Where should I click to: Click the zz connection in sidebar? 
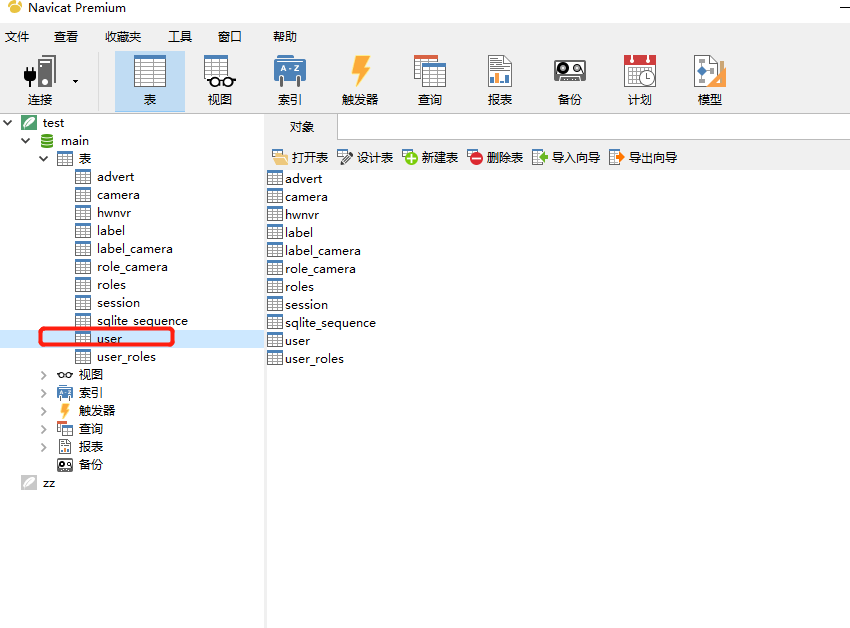46,482
